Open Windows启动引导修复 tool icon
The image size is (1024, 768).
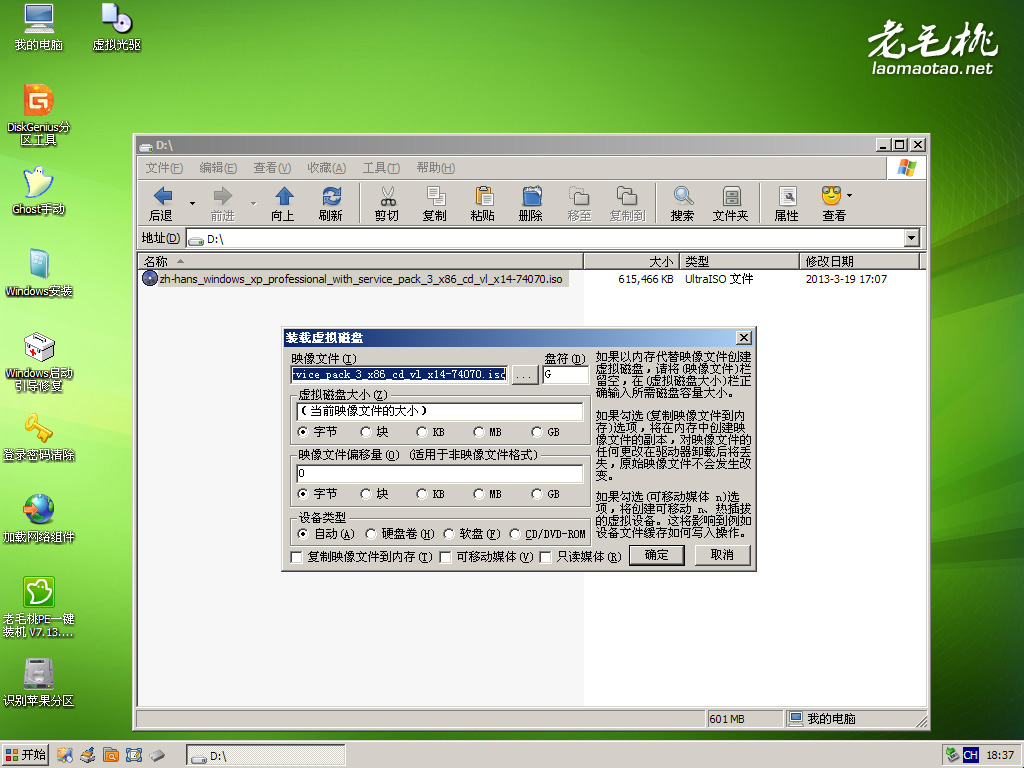(39, 361)
